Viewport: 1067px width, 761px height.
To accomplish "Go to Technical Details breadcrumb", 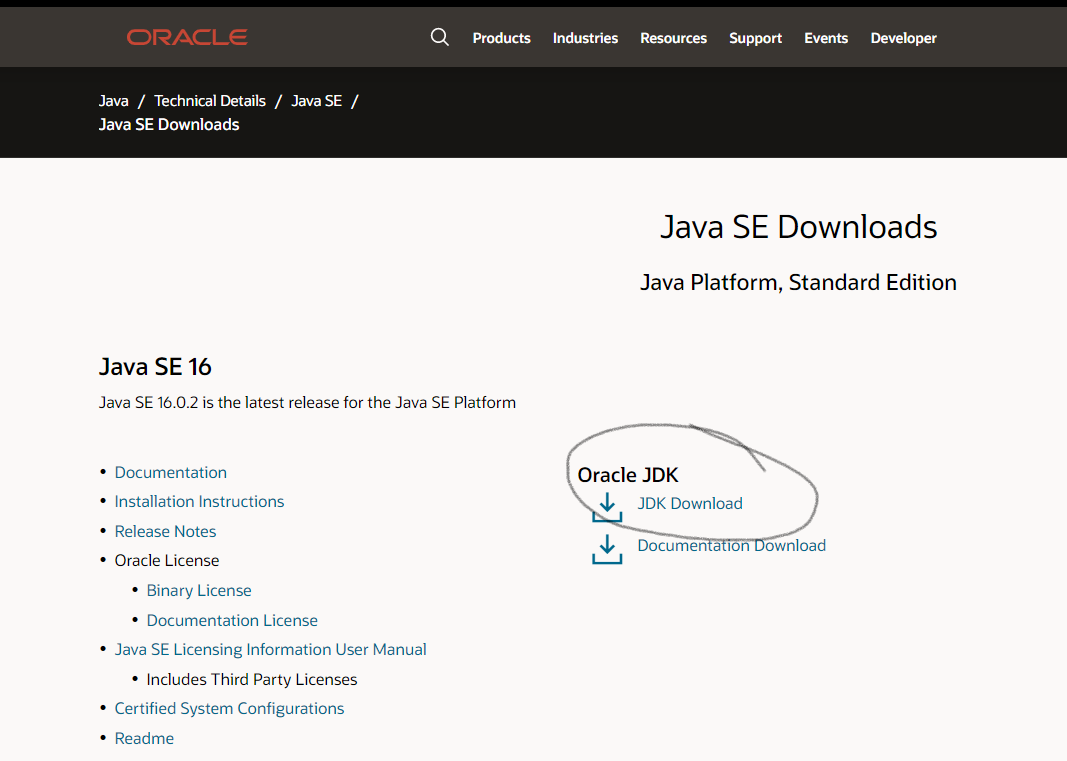I will 210,101.
